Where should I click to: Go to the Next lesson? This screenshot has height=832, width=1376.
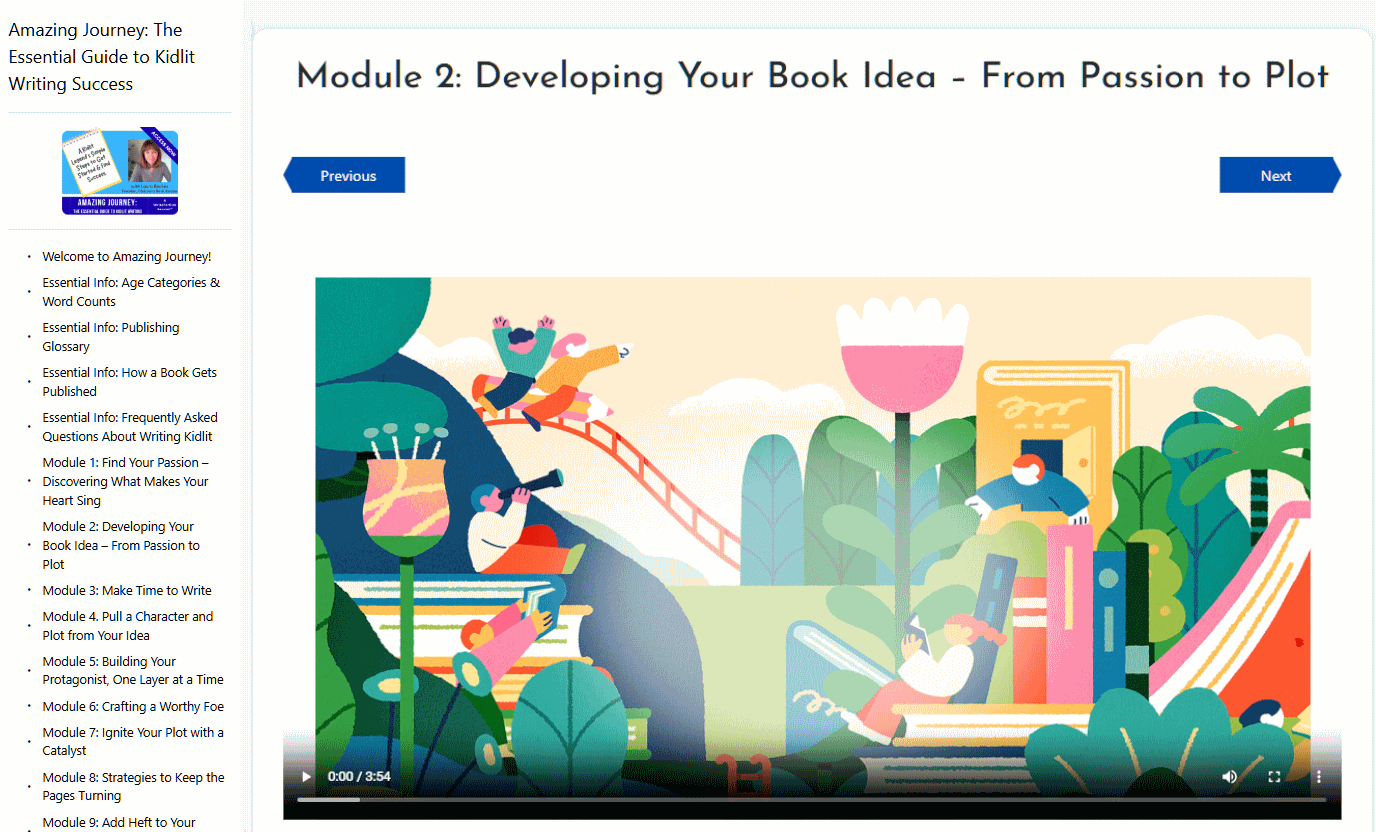pyautogui.click(x=1280, y=175)
